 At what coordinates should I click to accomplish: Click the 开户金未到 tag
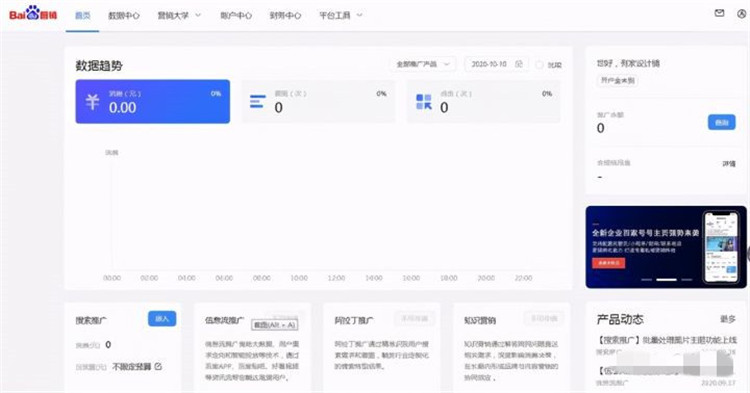point(618,80)
